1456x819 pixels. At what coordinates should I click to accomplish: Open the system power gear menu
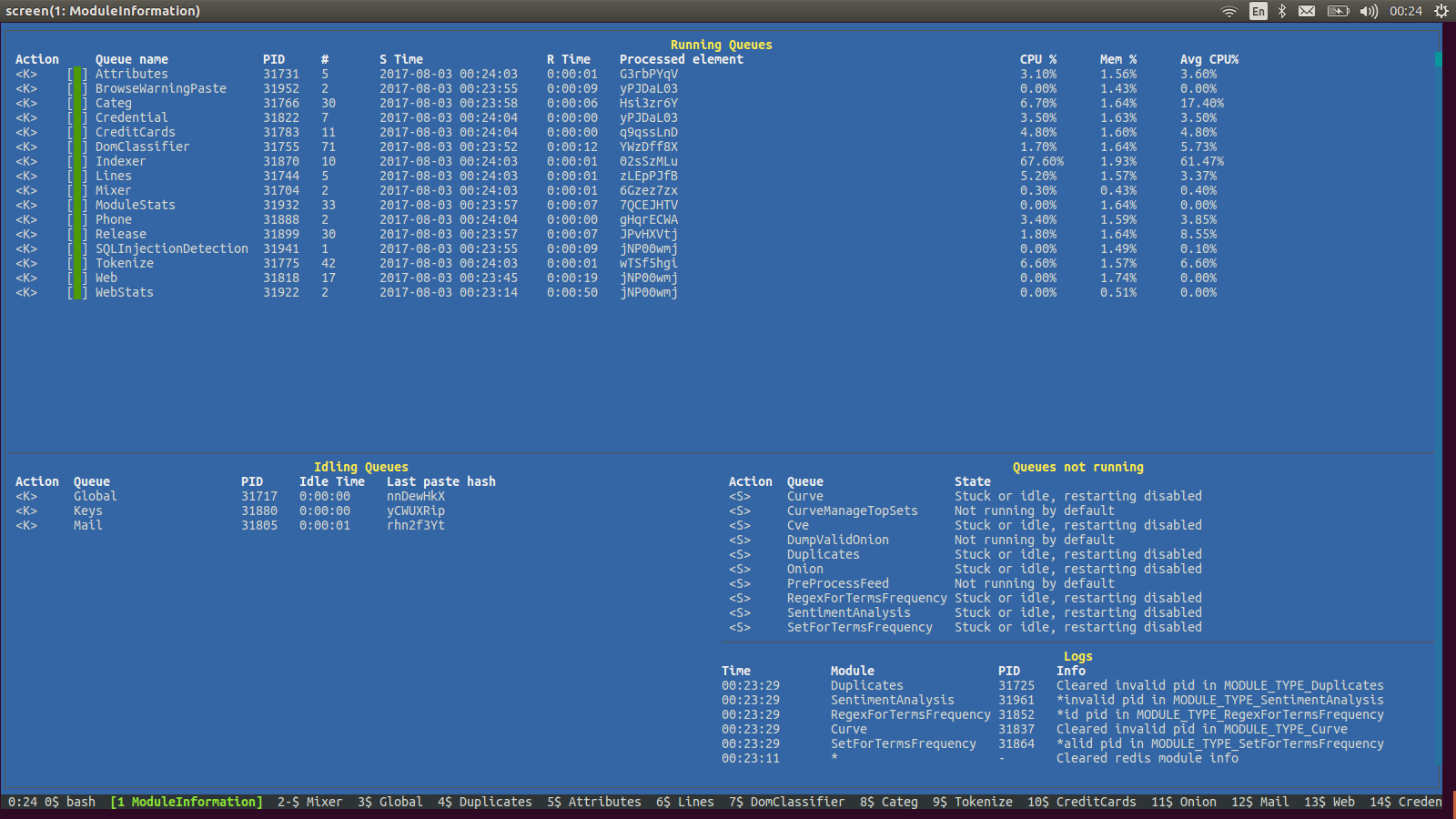[x=1441, y=11]
